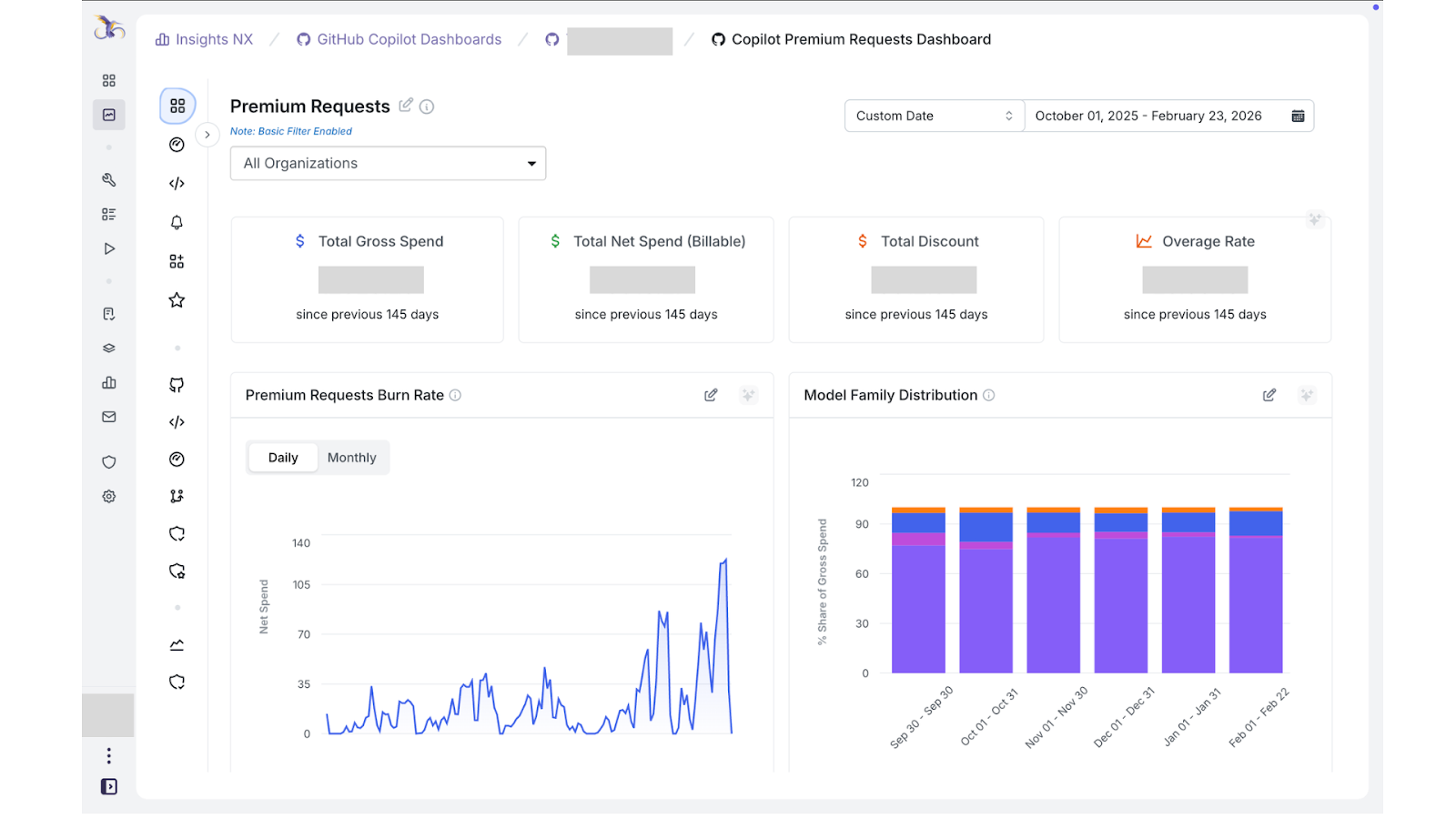The height and width of the screenshot is (819, 1456).
Task: Open the All Organizations dropdown
Action: coord(388,164)
